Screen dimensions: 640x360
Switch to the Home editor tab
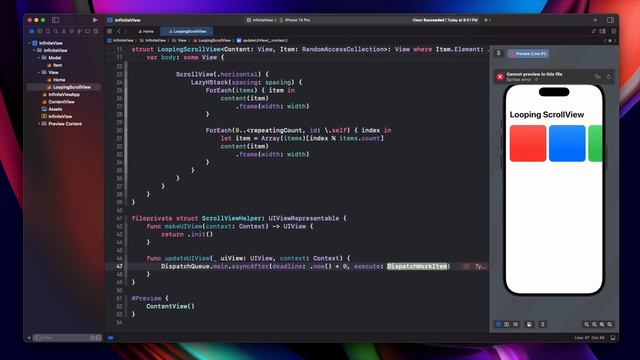[146, 31]
